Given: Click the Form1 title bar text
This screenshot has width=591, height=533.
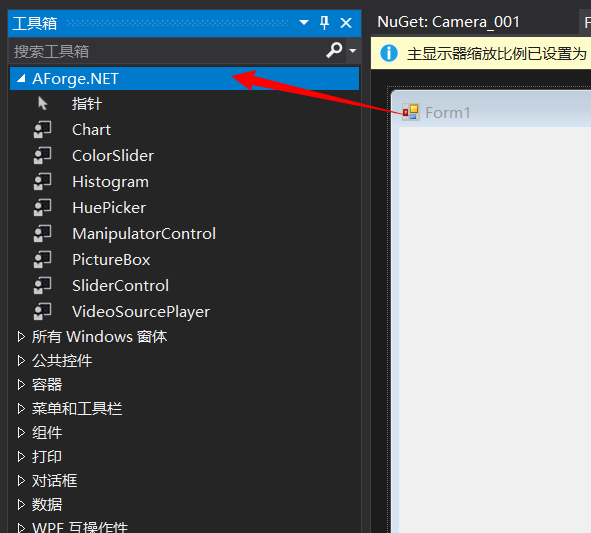Looking at the screenshot, I should [x=448, y=113].
